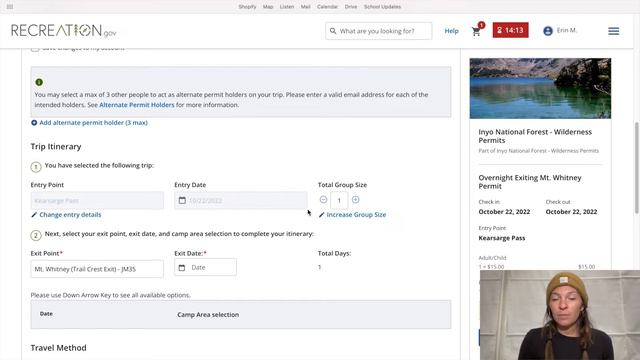Open the Alternate Permit Holders link
The width and height of the screenshot is (640, 360).
137,105
